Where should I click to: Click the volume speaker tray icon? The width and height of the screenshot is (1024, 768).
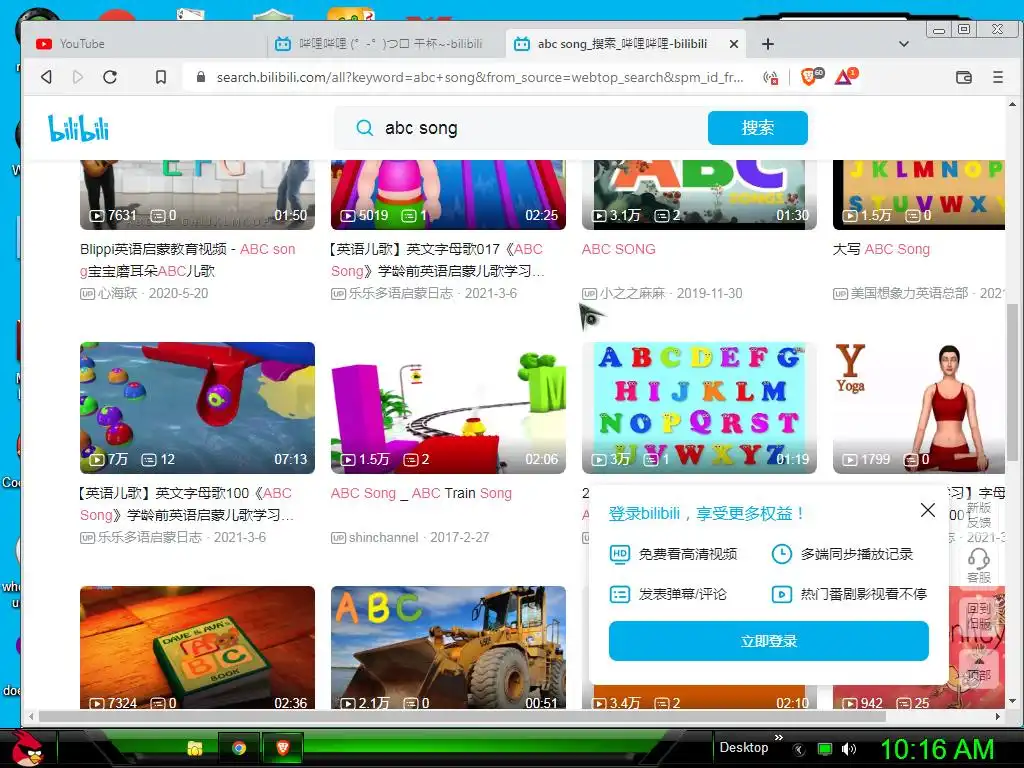[848, 749]
